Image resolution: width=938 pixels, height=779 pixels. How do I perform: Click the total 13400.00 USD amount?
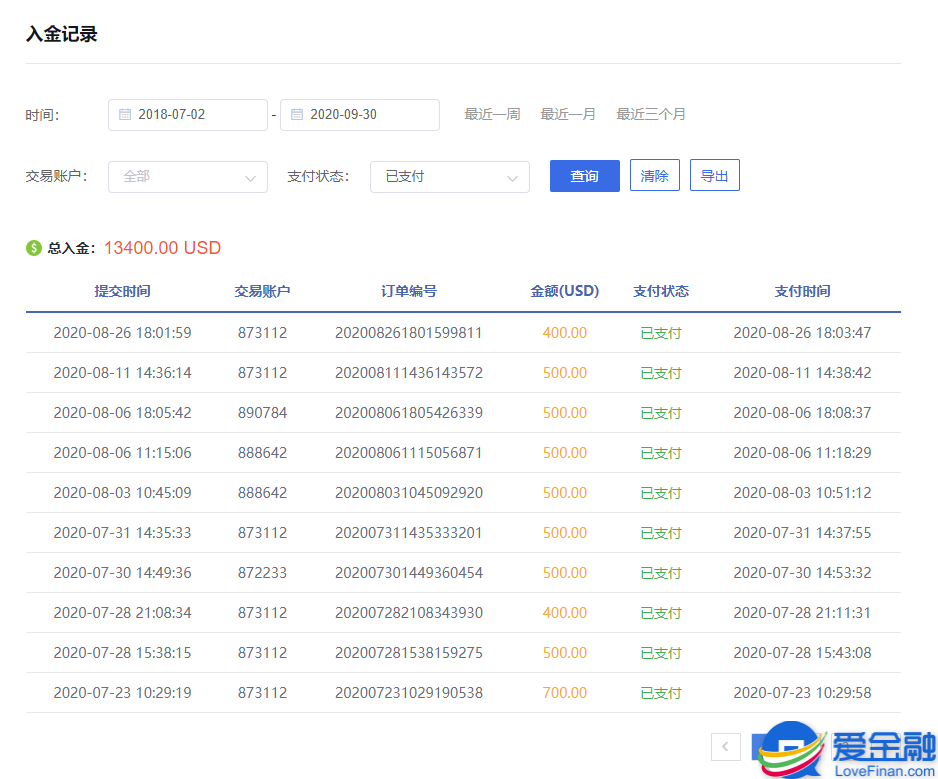pyautogui.click(x=163, y=248)
